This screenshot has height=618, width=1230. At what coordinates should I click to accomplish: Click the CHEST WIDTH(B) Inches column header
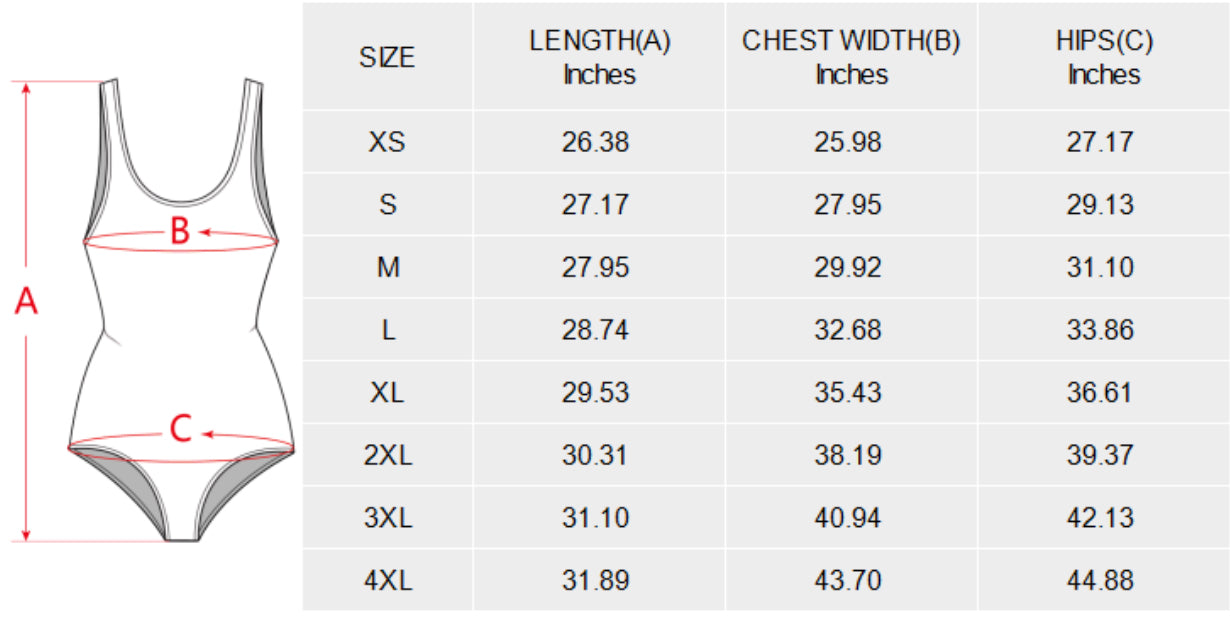851,58
